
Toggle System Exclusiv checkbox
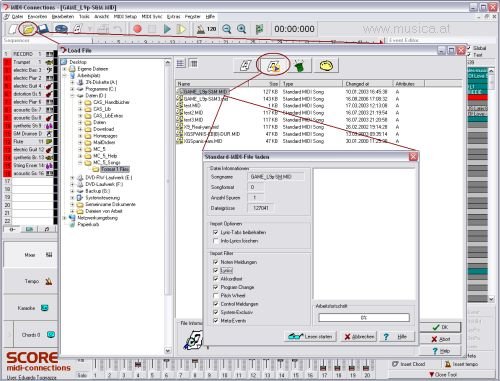216,312
